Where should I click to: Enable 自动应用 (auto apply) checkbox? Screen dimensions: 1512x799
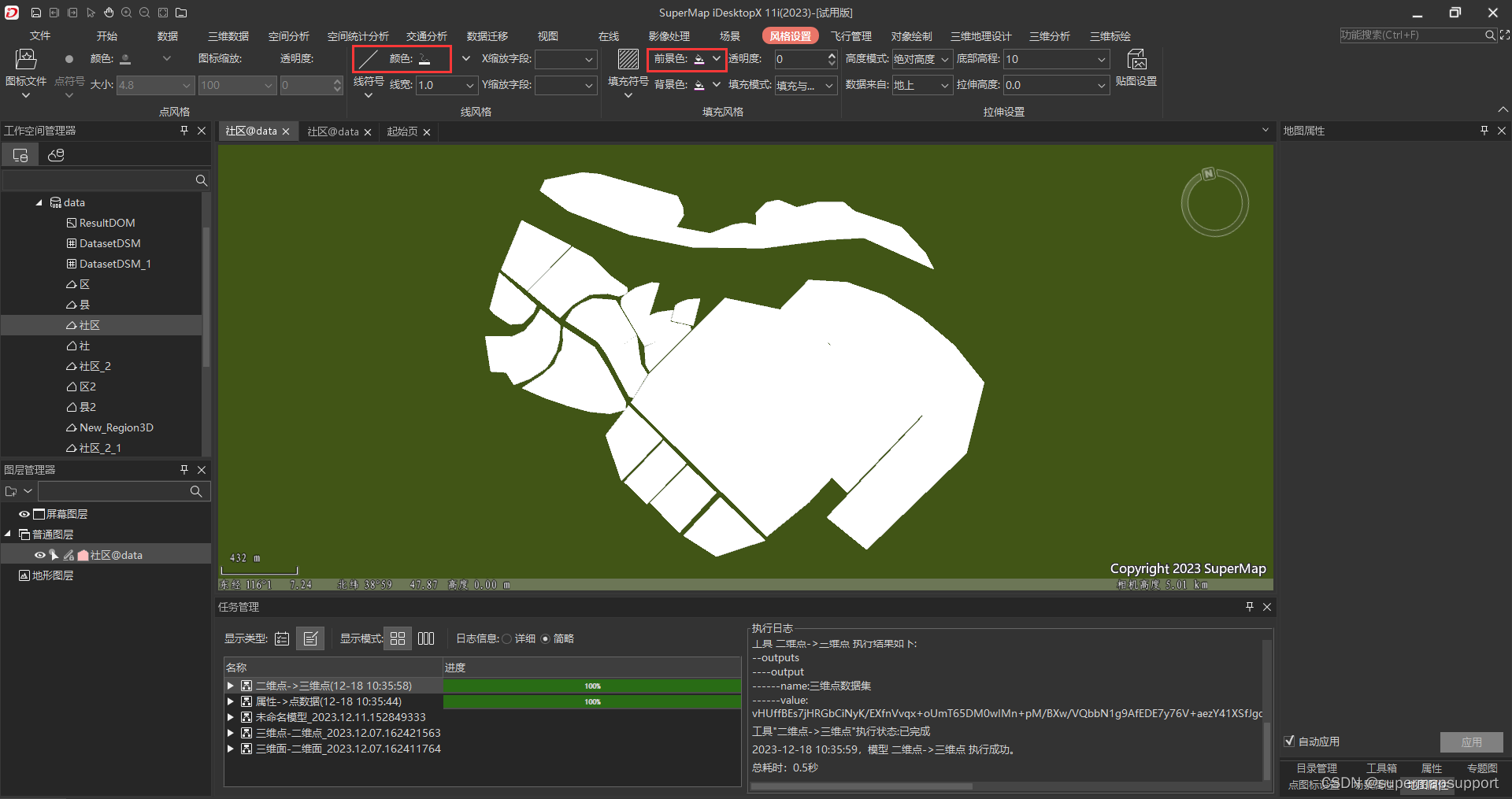[1290, 741]
